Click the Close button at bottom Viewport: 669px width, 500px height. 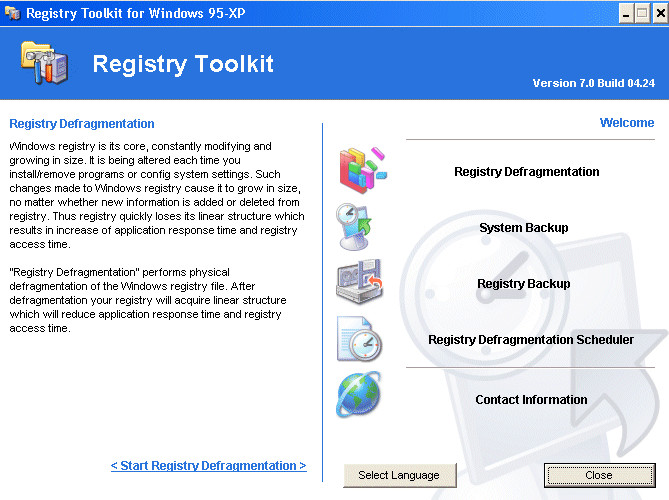pyautogui.click(x=599, y=475)
